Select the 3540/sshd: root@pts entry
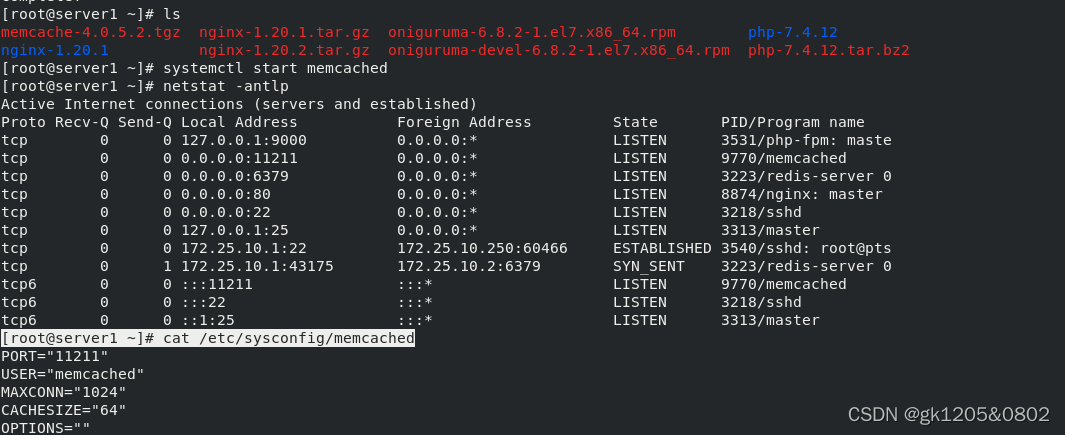 806,248
